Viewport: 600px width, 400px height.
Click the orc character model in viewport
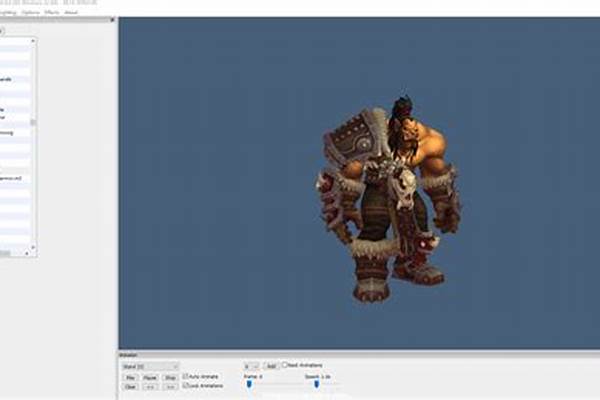pos(388,199)
